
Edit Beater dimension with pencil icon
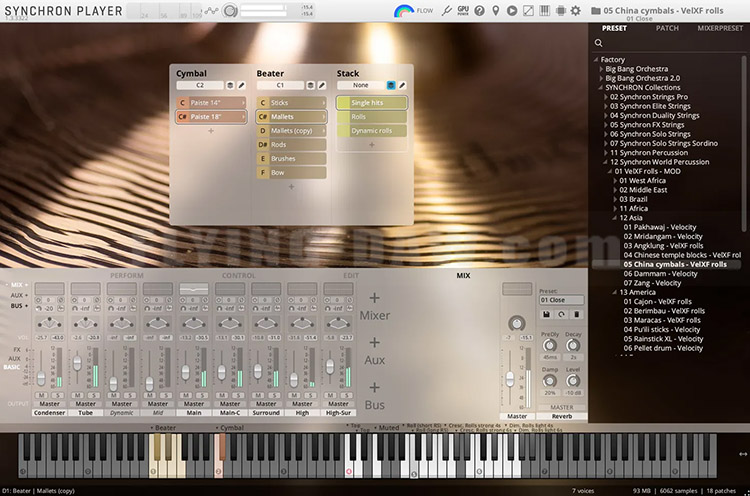[322, 85]
